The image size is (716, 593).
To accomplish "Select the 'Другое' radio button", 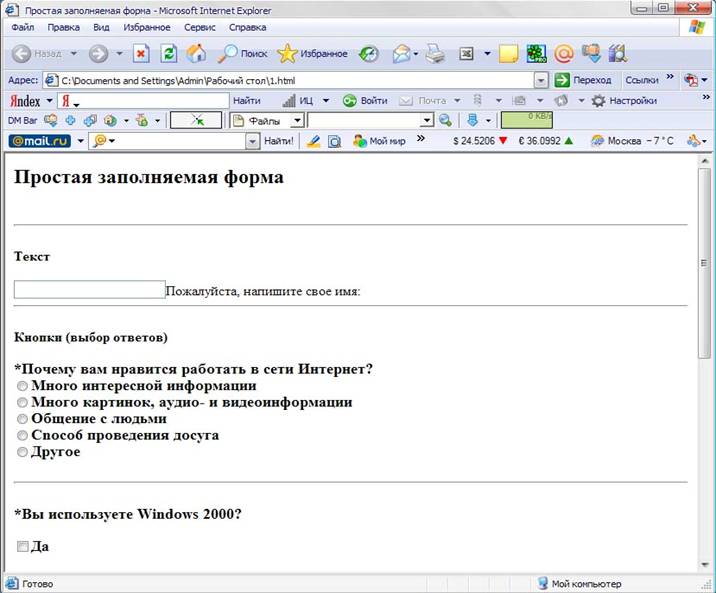I will (22, 452).
